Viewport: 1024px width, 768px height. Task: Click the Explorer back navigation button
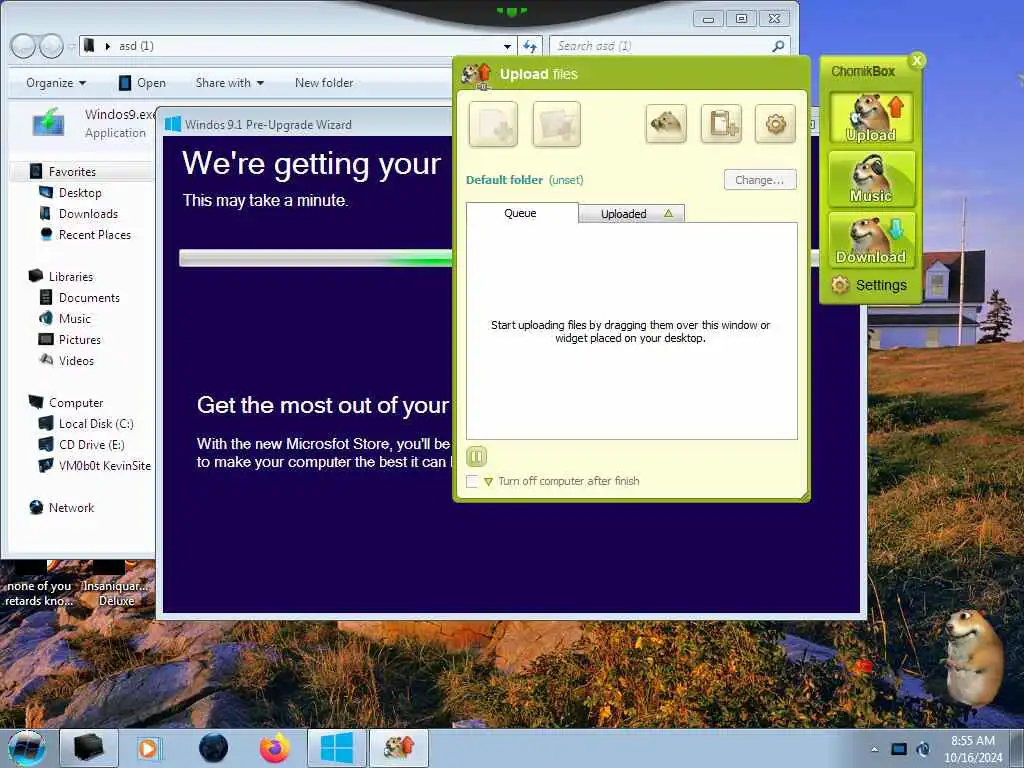24,46
